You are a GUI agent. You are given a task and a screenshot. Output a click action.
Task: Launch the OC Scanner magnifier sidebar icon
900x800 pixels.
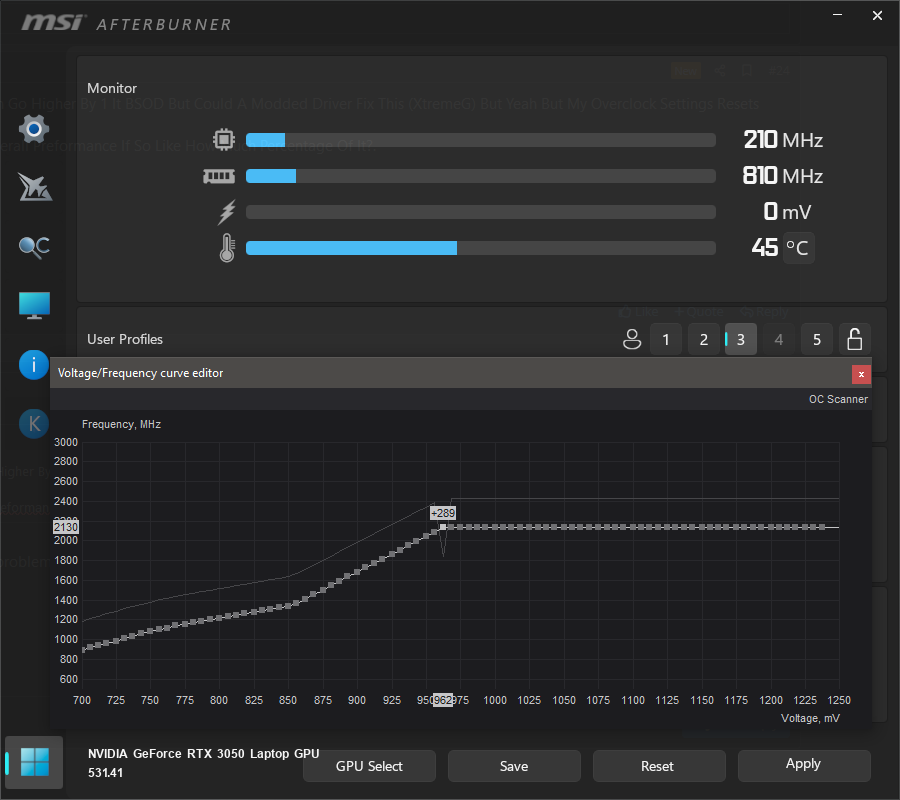[x=34, y=247]
